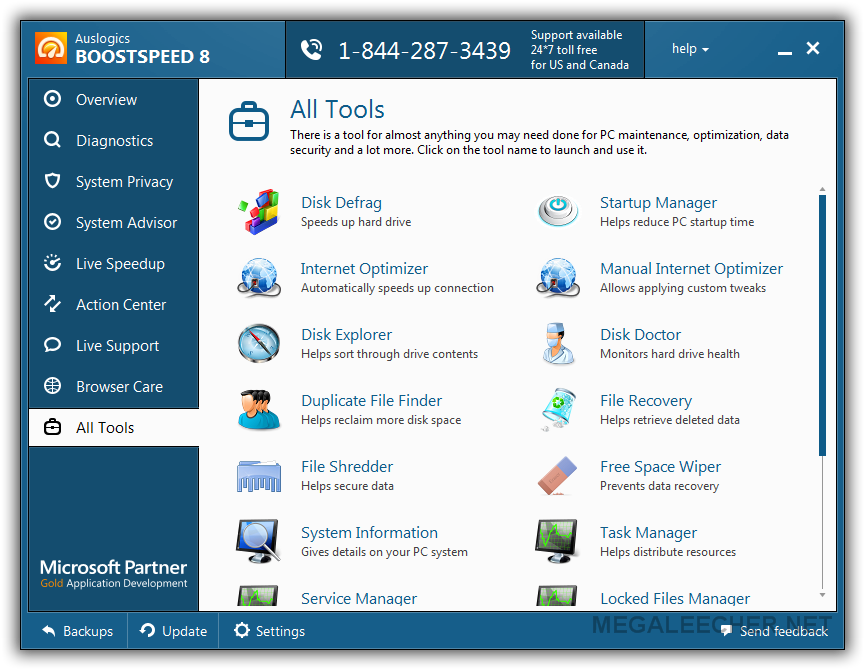Launch Service Manager link
Viewport: 865px width, 670px height.
pos(359,598)
